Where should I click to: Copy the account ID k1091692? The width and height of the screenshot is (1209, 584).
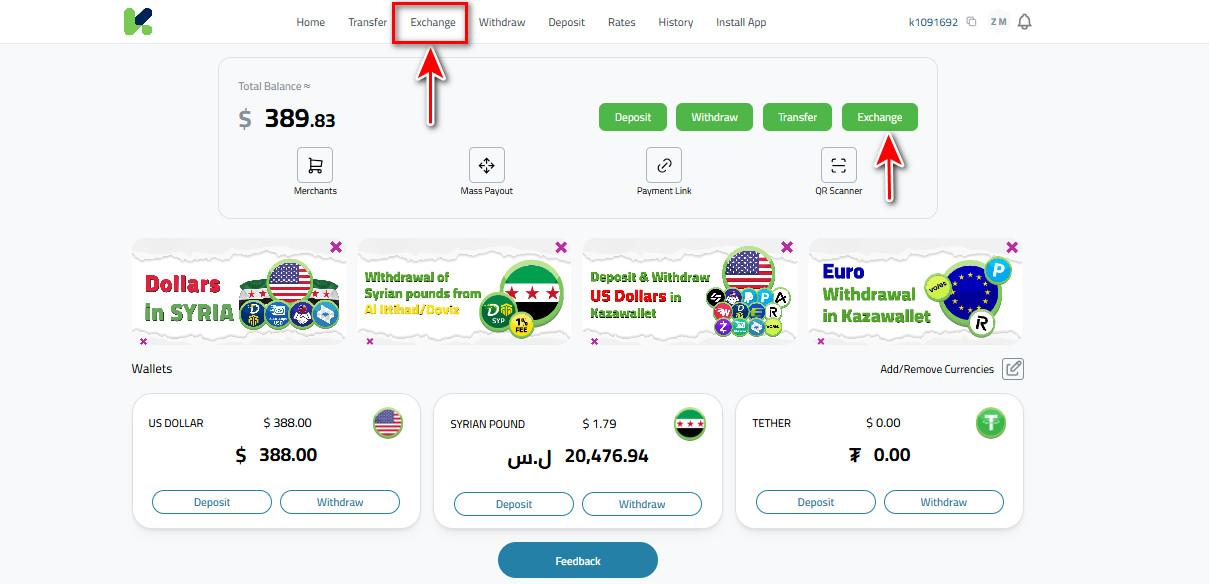[x=971, y=22]
